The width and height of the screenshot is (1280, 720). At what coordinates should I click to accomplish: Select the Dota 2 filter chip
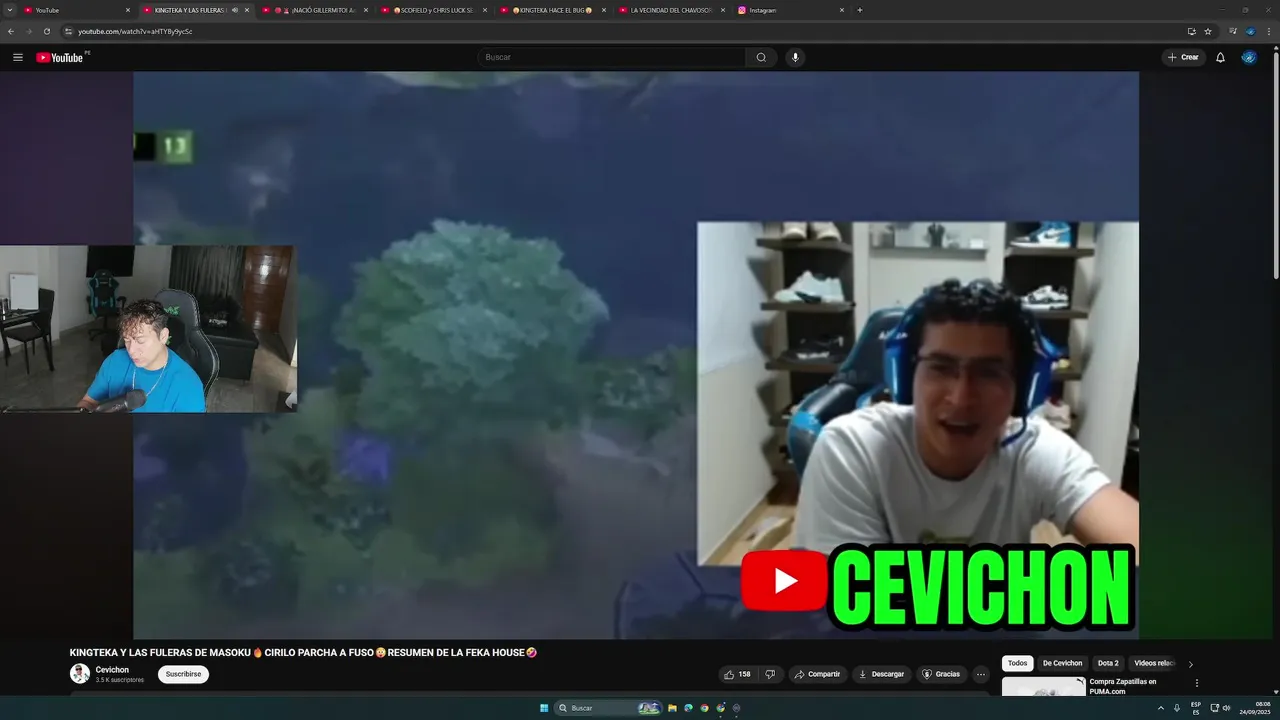[1108, 663]
